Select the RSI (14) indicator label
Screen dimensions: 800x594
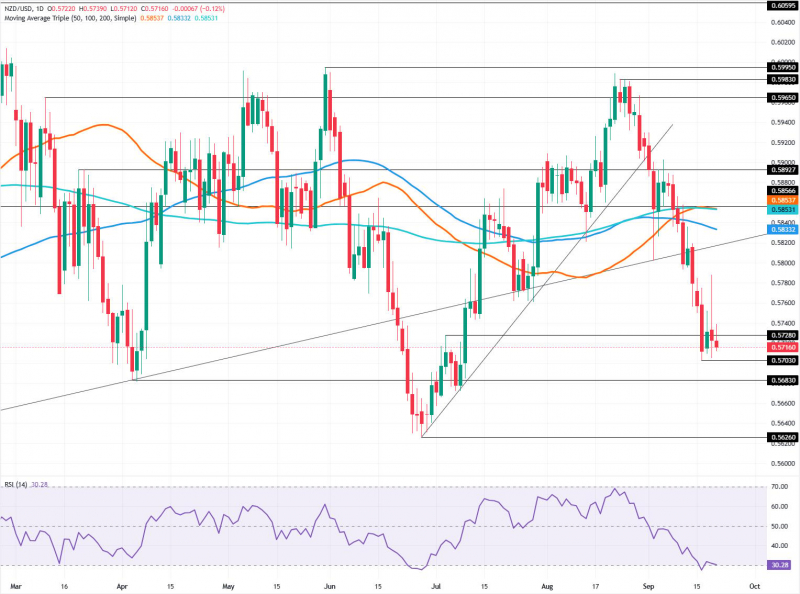click(16, 484)
